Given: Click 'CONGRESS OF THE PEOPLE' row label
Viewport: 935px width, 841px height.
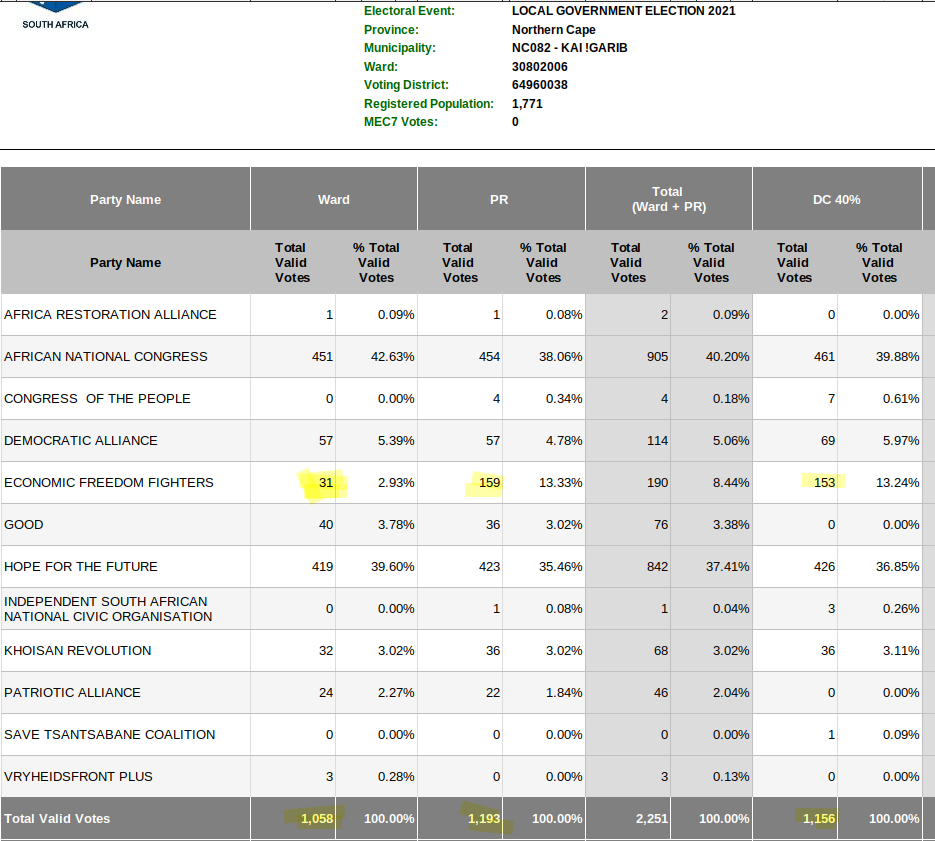Looking at the screenshot, I should pyautogui.click(x=97, y=398).
